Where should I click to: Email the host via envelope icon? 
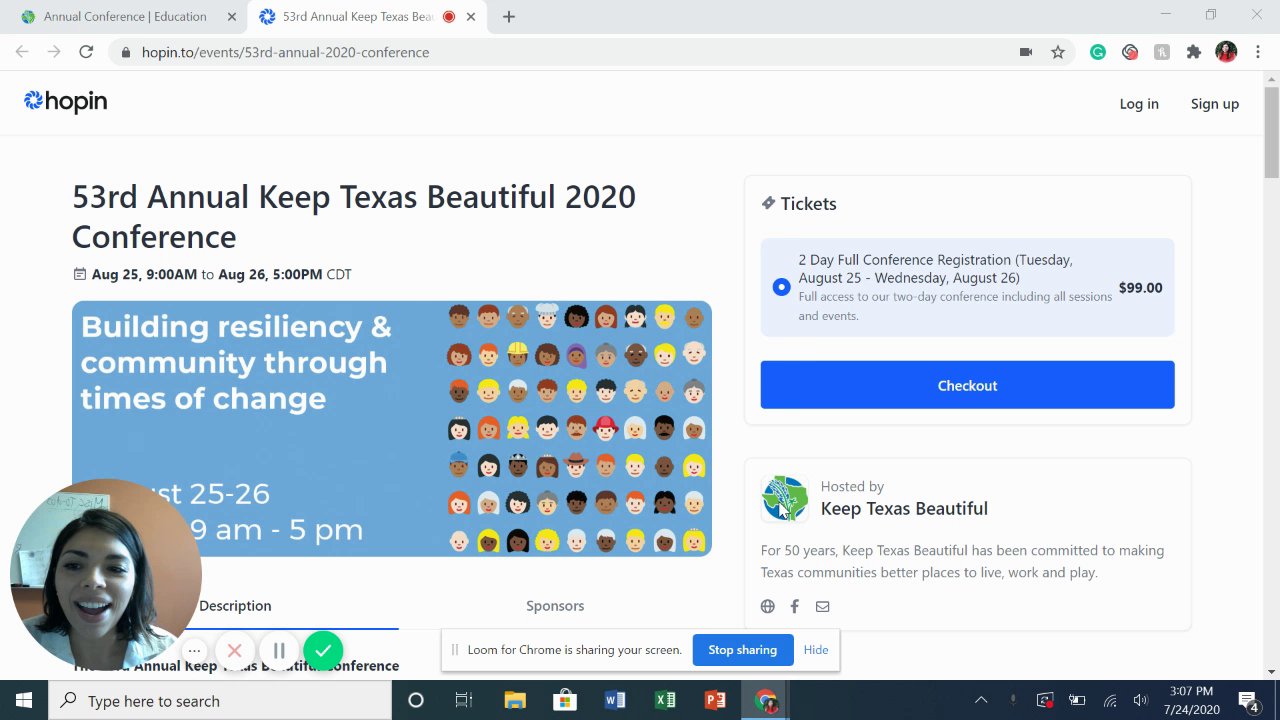point(822,606)
